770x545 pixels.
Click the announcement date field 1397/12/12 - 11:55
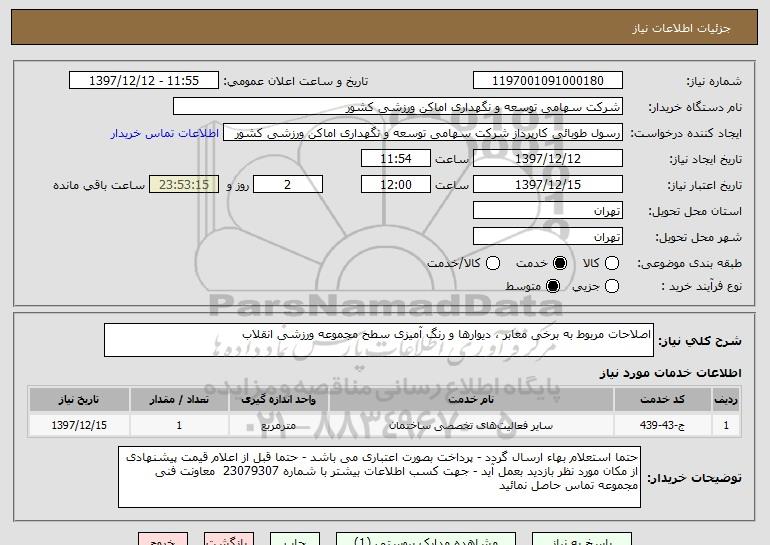click(x=144, y=81)
